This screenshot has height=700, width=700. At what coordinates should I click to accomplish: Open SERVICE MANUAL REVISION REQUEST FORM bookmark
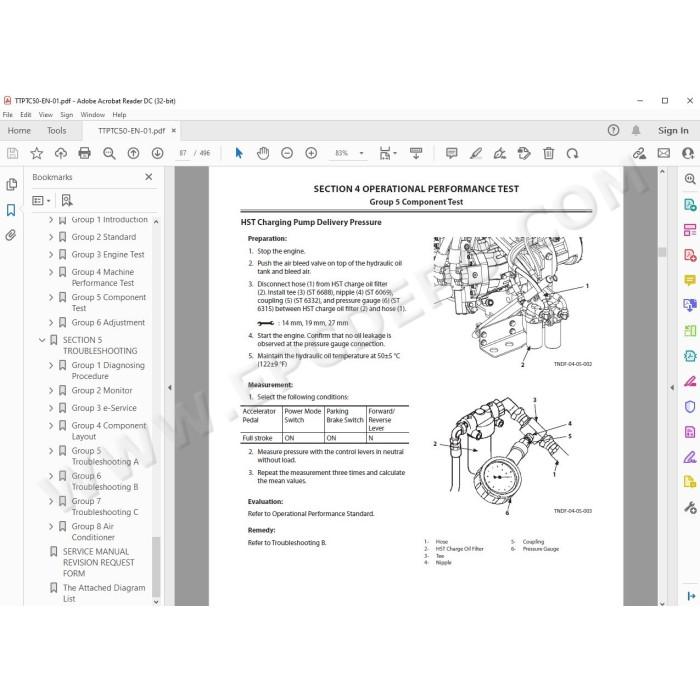tap(98, 562)
